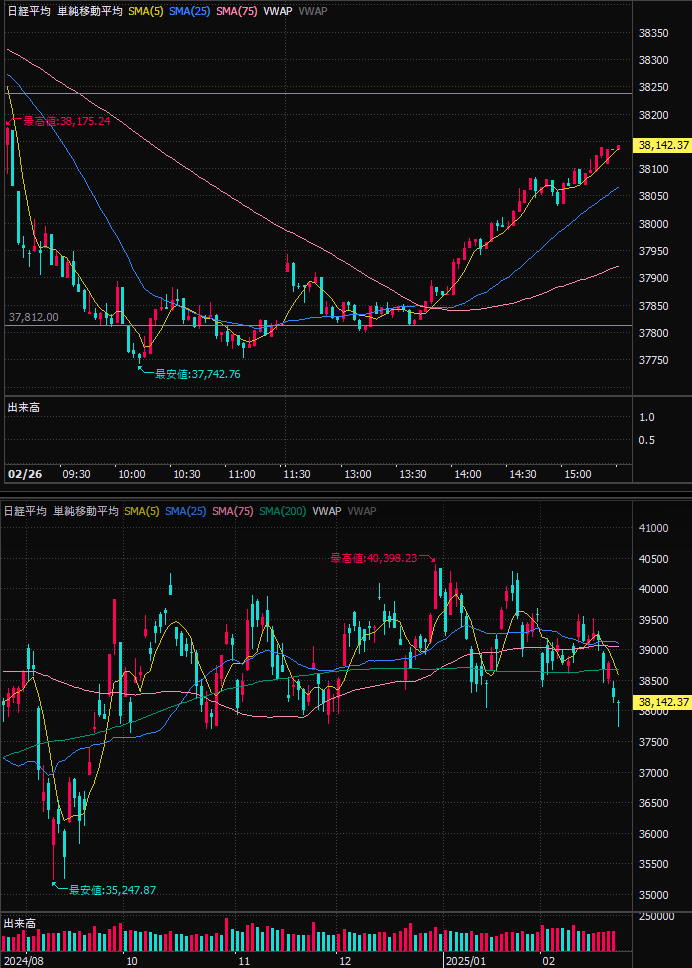Click the white VWAP legend in the daily chart

(x=327, y=511)
